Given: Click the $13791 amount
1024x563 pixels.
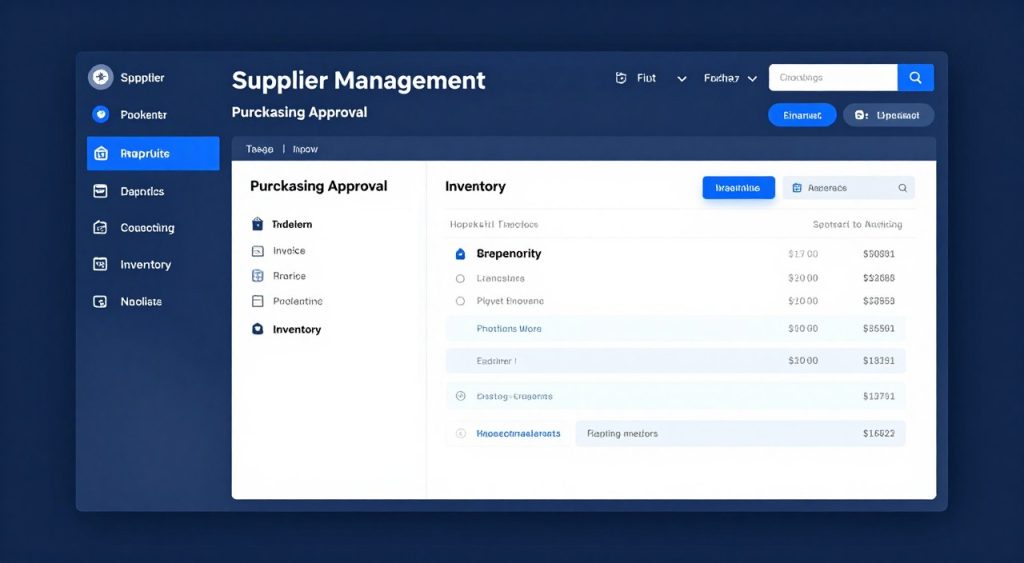Looking at the screenshot, I should [879, 396].
